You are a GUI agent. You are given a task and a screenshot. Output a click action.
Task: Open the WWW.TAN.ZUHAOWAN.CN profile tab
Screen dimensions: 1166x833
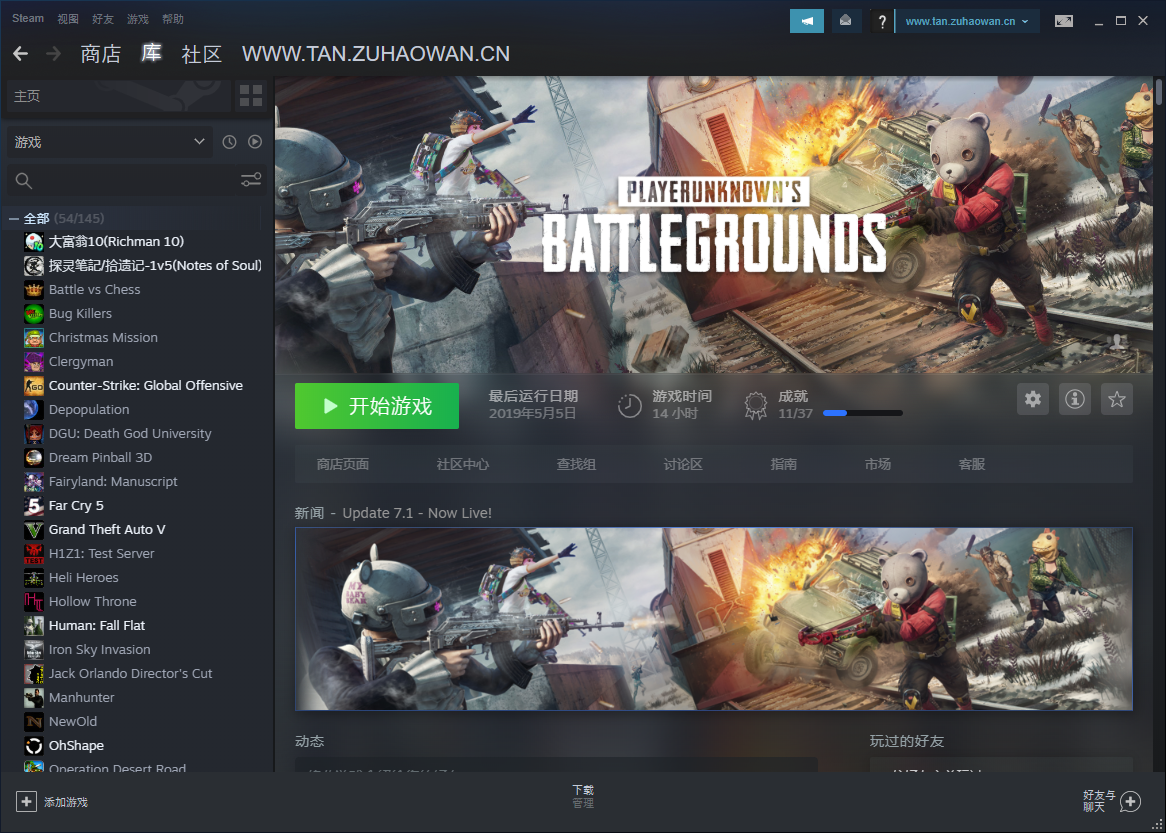(x=376, y=54)
